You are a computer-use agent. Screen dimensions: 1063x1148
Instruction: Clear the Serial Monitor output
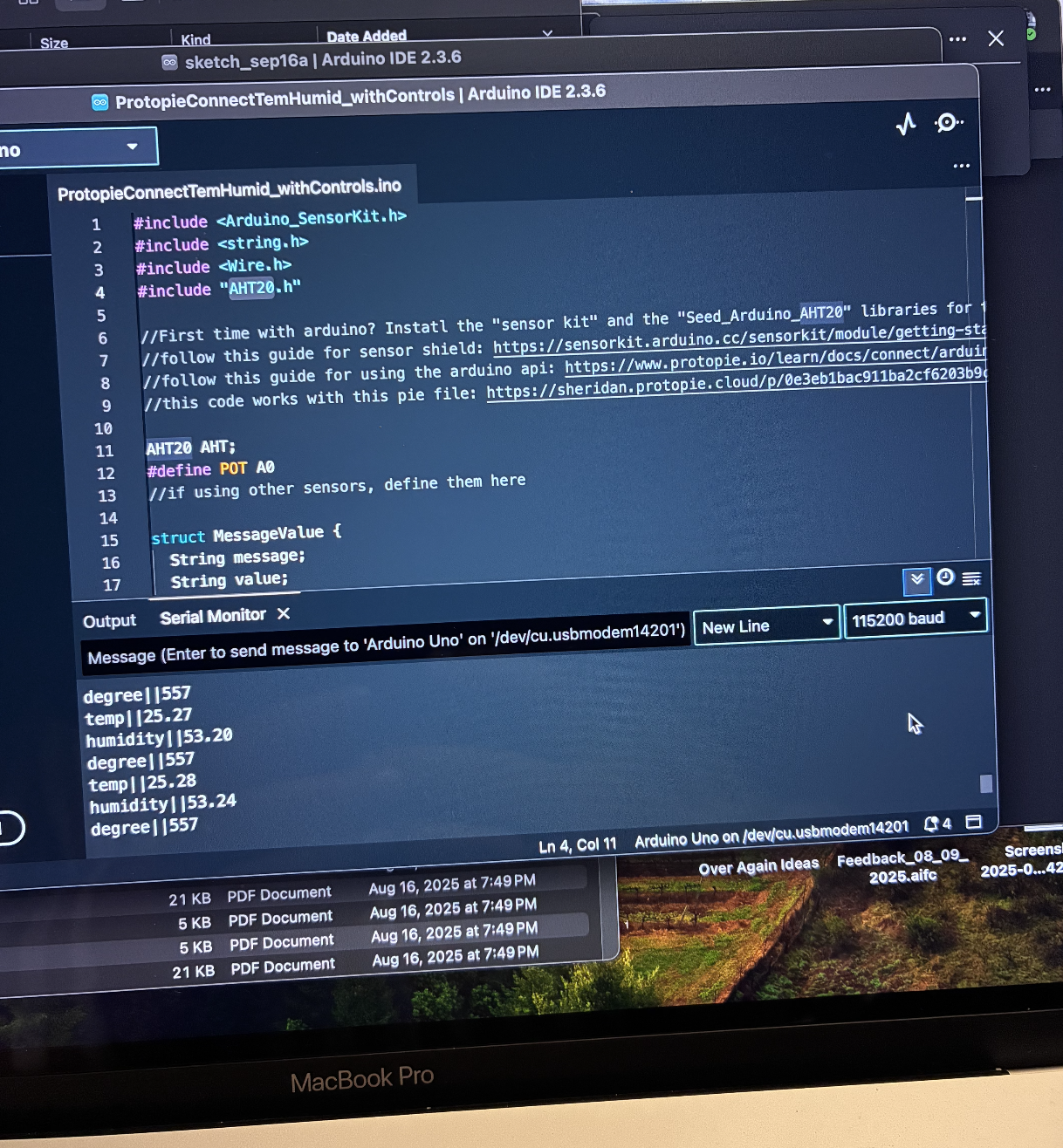[972, 578]
